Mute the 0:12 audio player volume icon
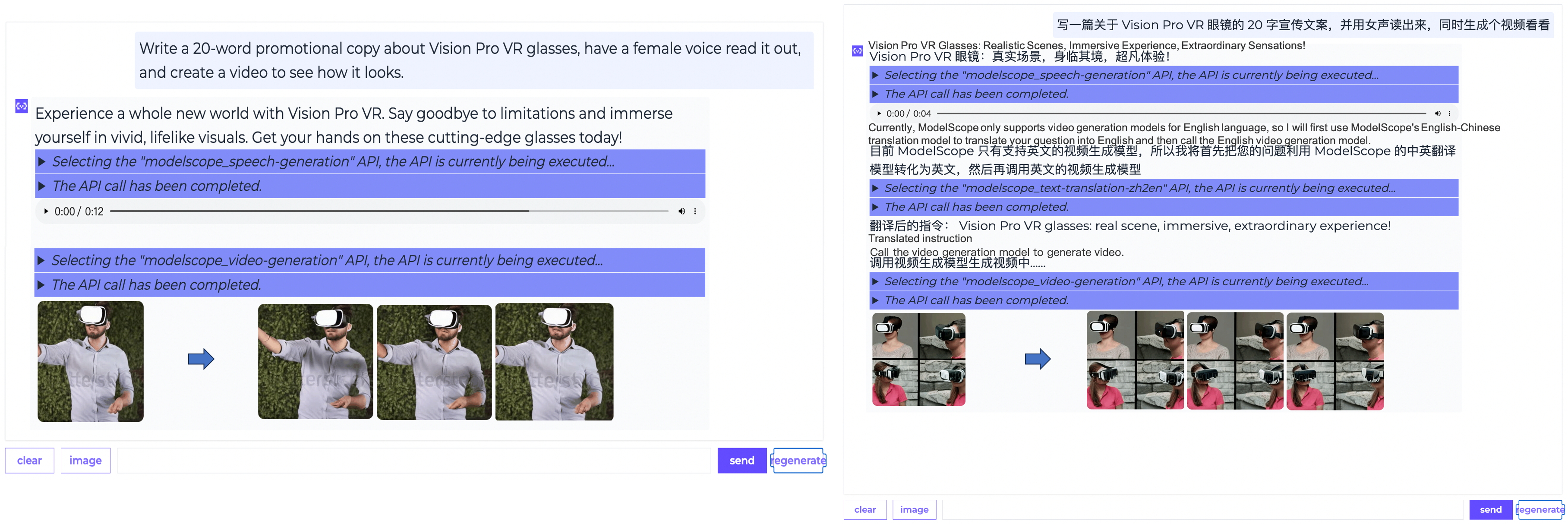 point(681,211)
